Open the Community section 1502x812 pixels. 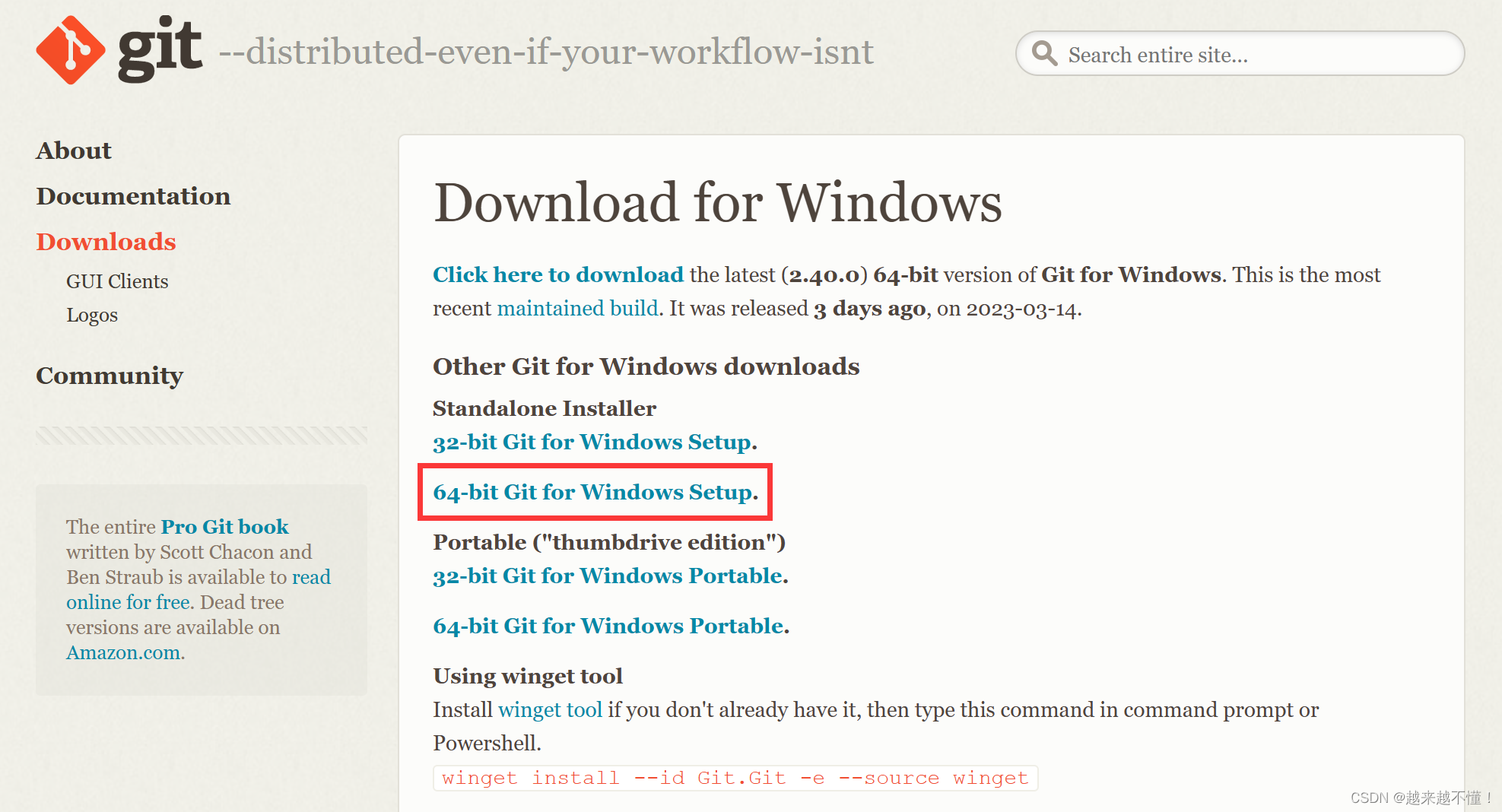point(110,376)
